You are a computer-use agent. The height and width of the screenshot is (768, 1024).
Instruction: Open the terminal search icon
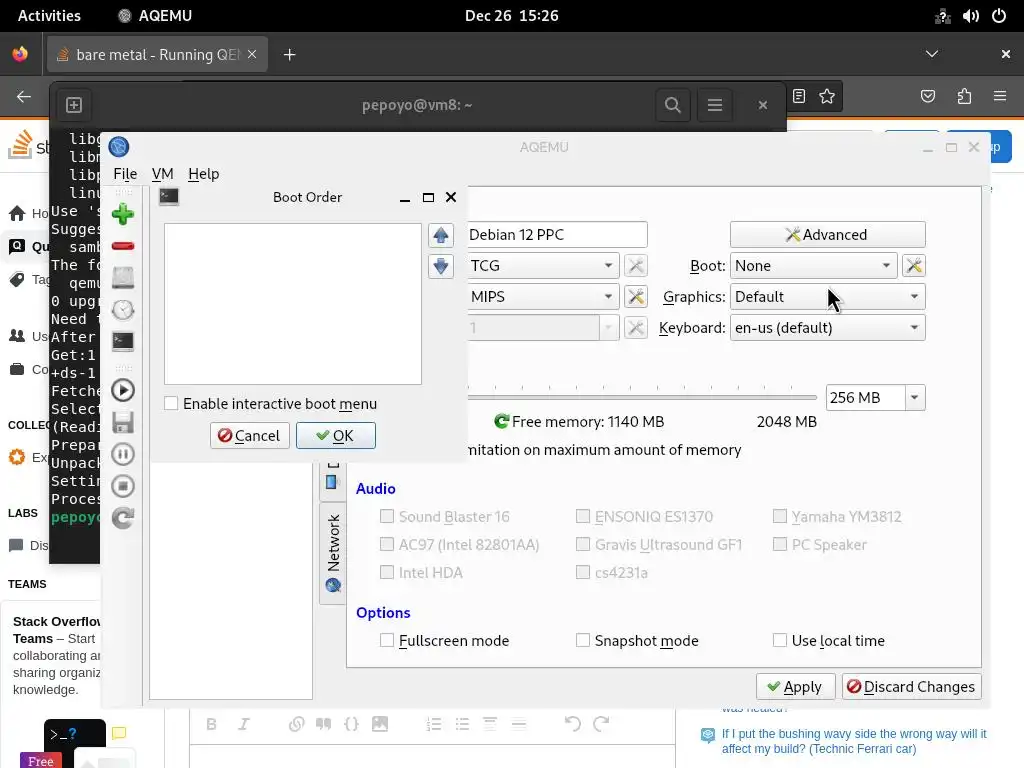673,104
